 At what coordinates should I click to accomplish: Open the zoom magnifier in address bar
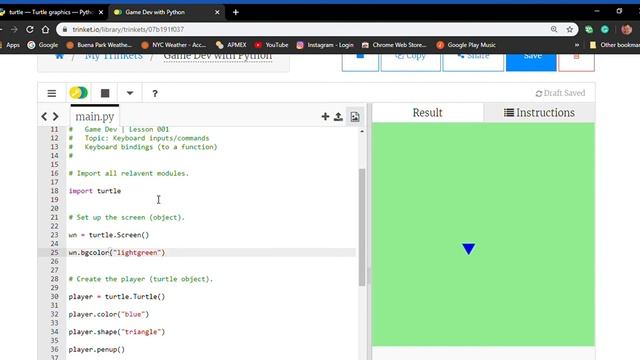[554, 29]
